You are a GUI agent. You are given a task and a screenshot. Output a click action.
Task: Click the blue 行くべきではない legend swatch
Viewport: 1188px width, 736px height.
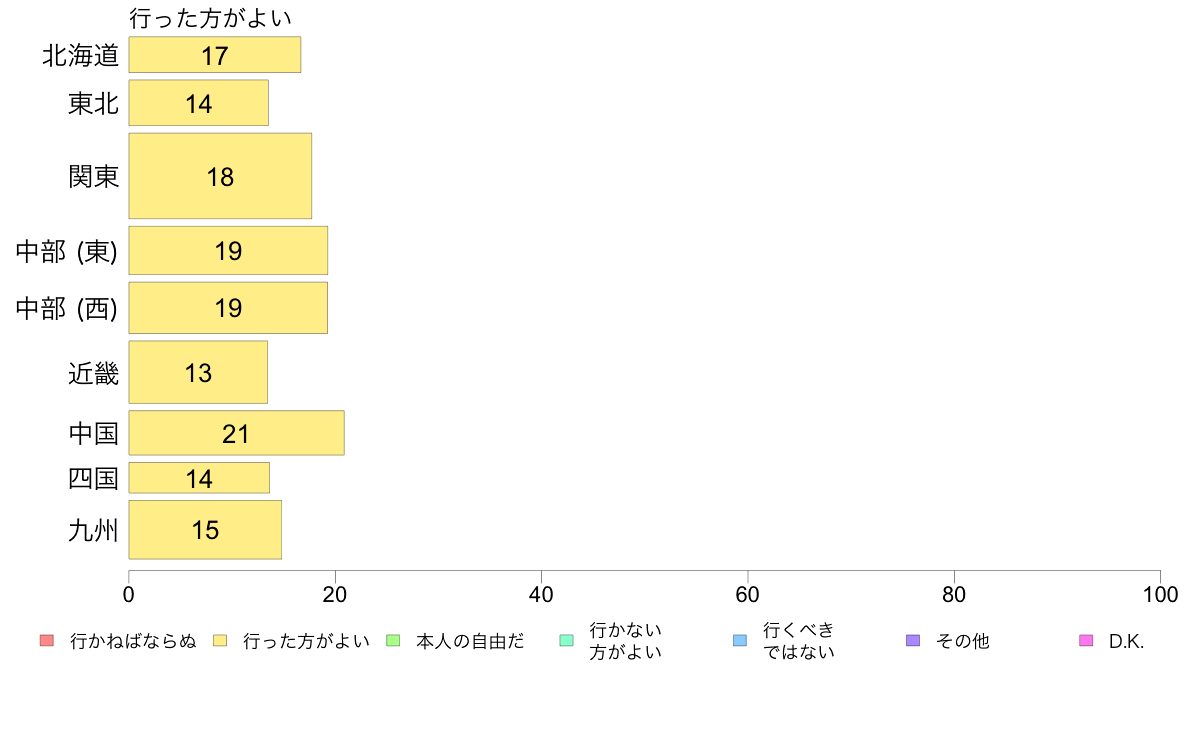click(740, 640)
